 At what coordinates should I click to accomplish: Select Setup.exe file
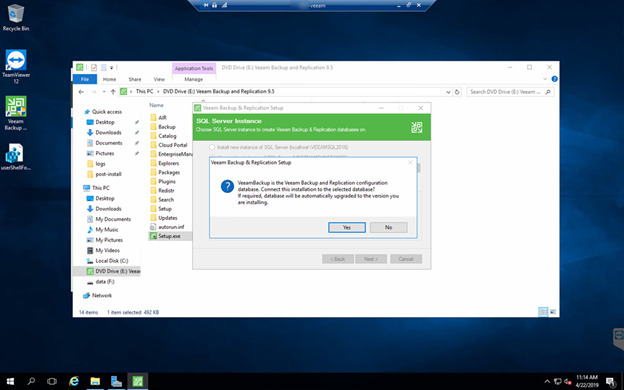(x=170, y=236)
